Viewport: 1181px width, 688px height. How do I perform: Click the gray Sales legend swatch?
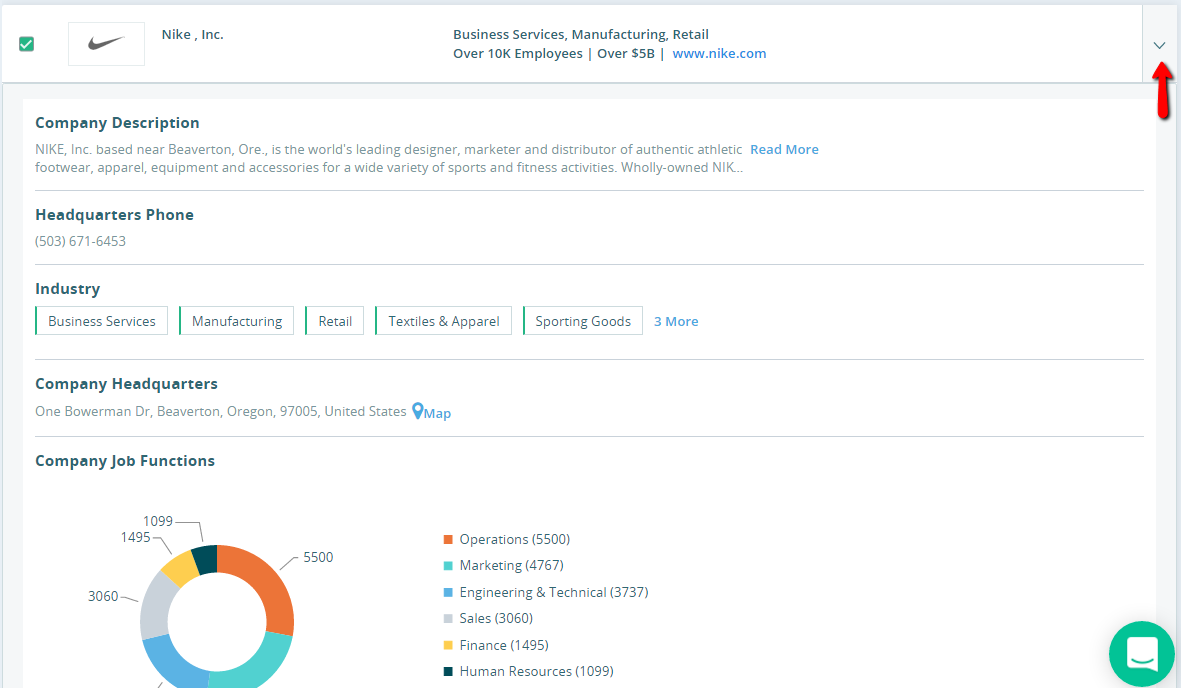click(x=448, y=619)
